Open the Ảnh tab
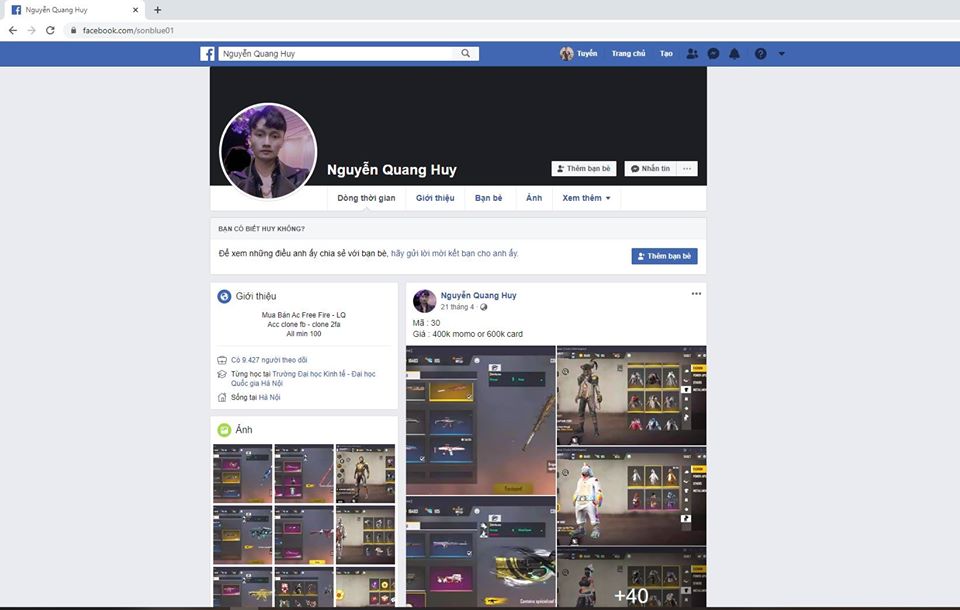960x610 pixels. (x=534, y=198)
